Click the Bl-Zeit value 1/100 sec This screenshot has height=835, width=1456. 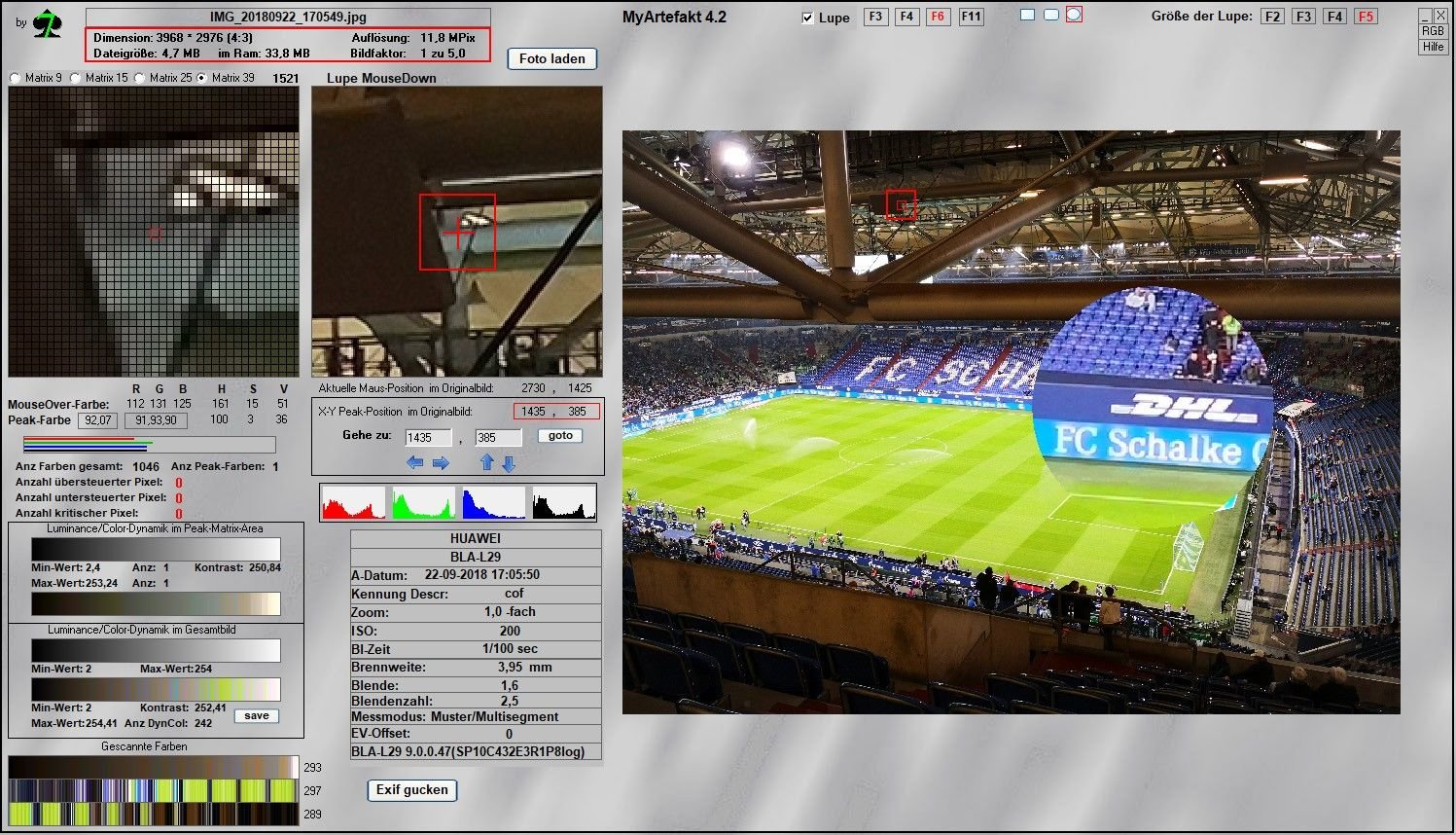pos(510,649)
